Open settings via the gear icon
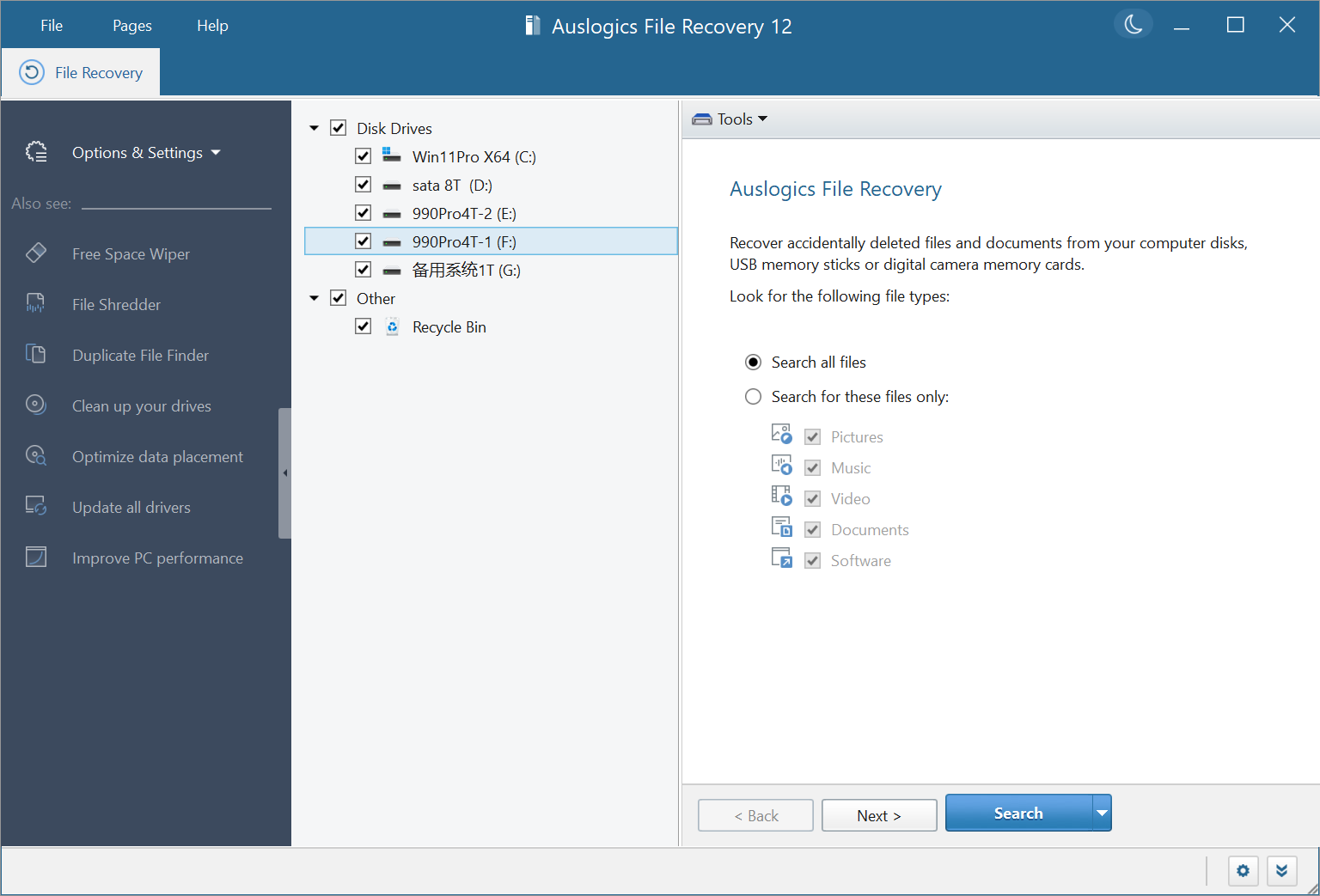 pyautogui.click(x=1243, y=870)
